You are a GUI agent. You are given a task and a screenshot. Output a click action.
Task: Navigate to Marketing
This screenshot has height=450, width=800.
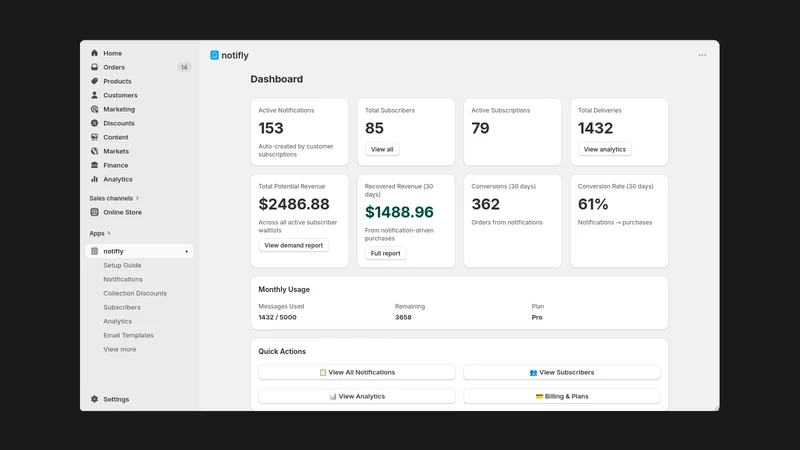[x=119, y=109]
